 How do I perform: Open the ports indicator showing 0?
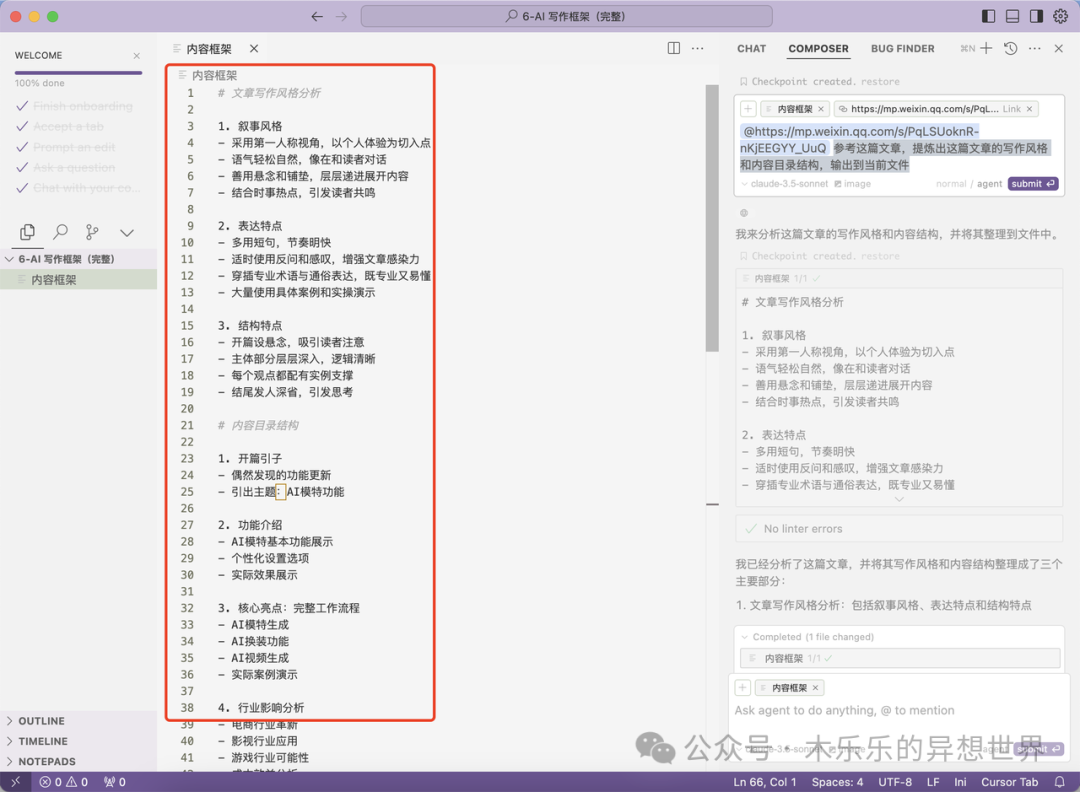114,782
